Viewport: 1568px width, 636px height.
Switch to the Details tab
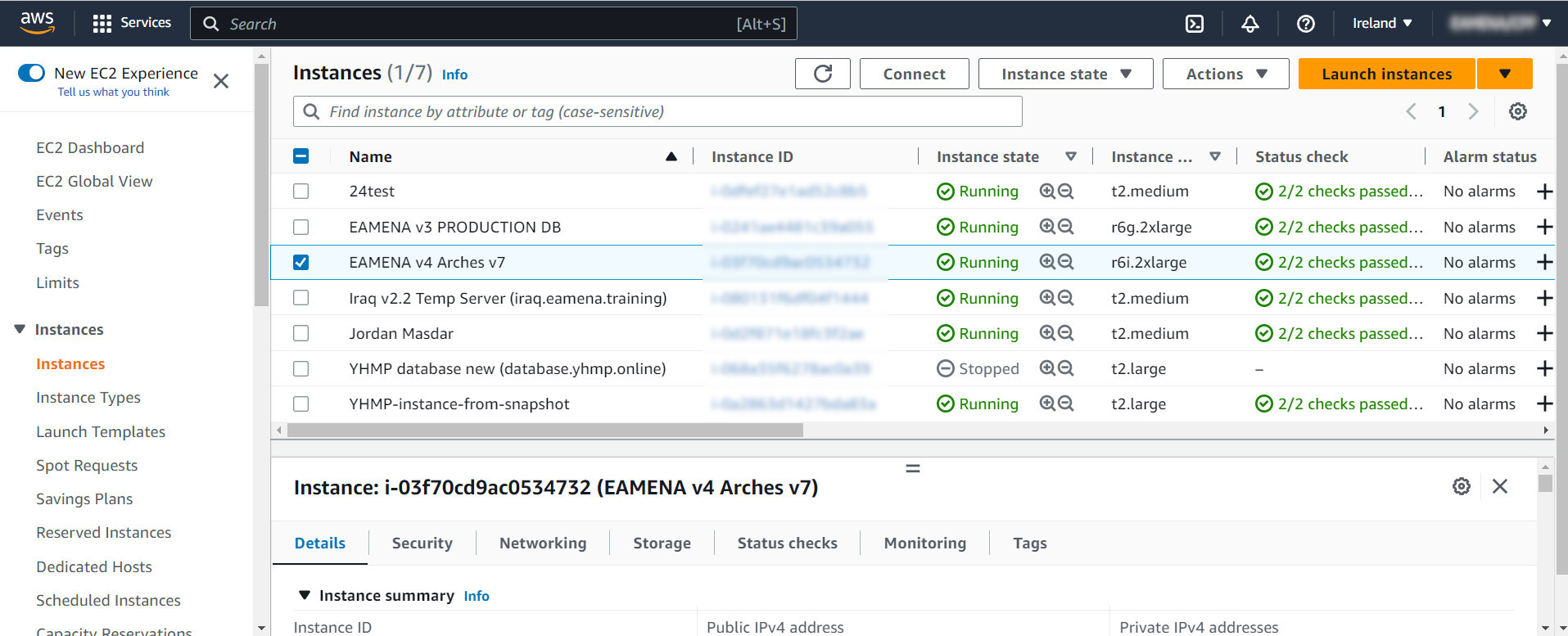click(320, 543)
